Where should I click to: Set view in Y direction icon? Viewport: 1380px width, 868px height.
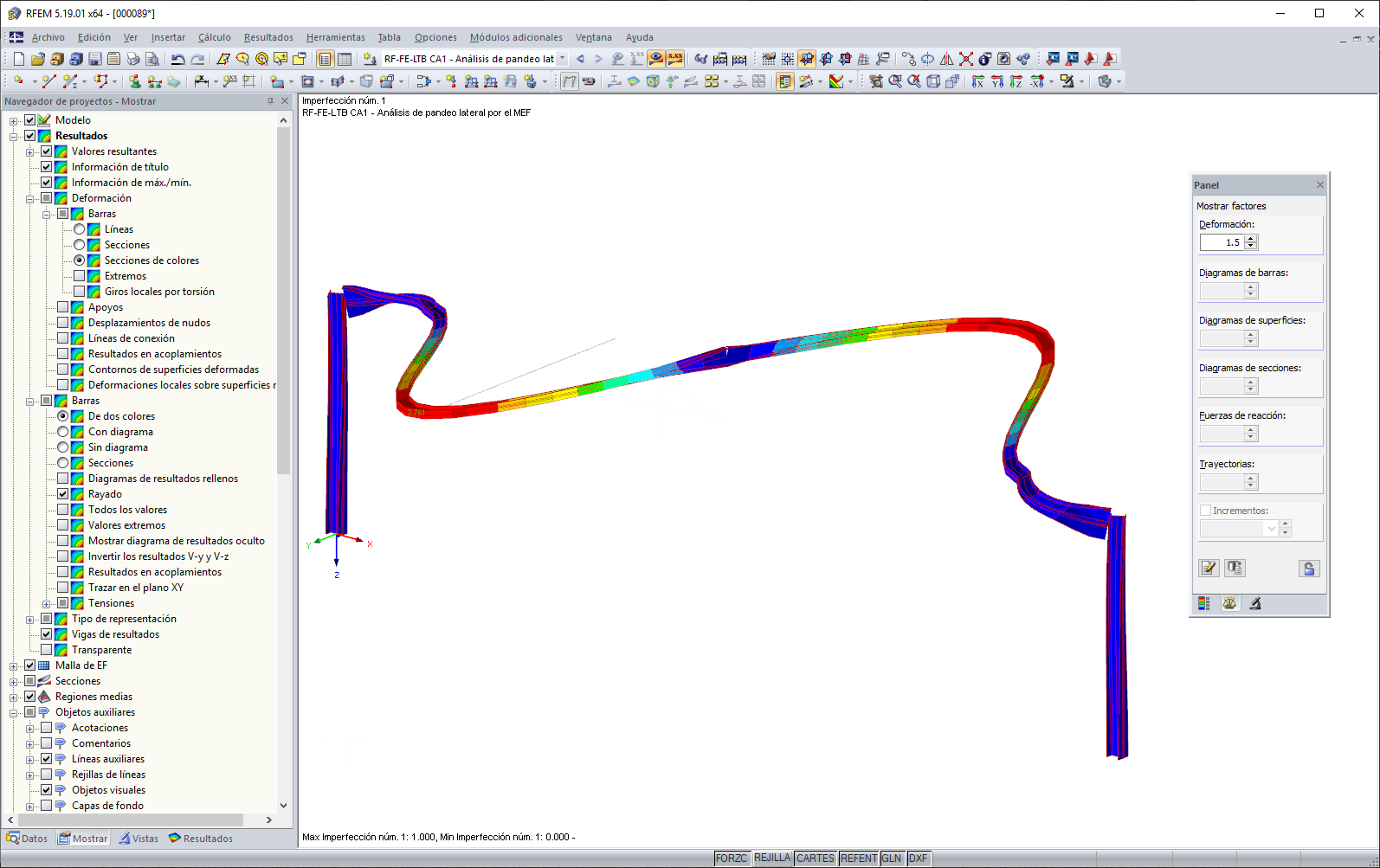pos(997,81)
